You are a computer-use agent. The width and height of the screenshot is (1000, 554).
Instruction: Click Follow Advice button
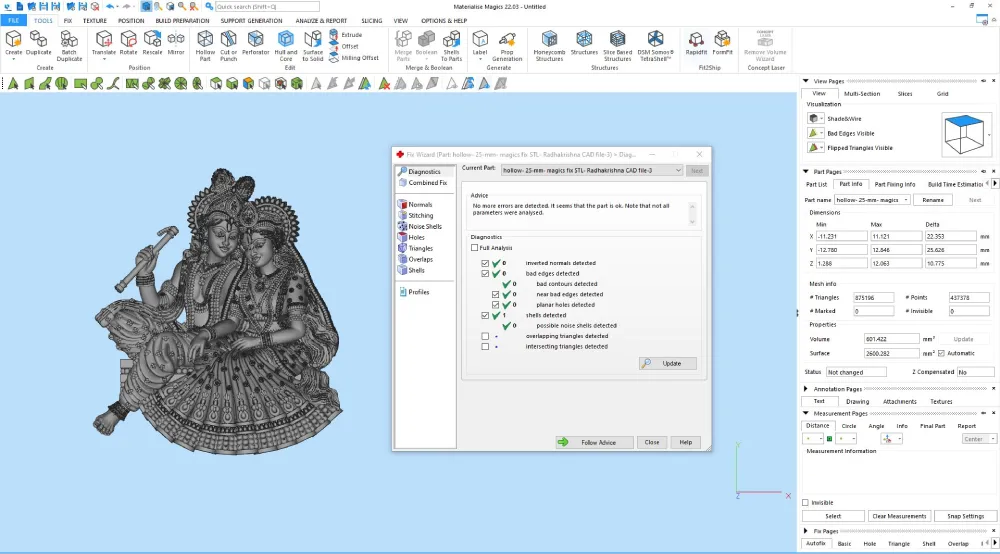594,442
